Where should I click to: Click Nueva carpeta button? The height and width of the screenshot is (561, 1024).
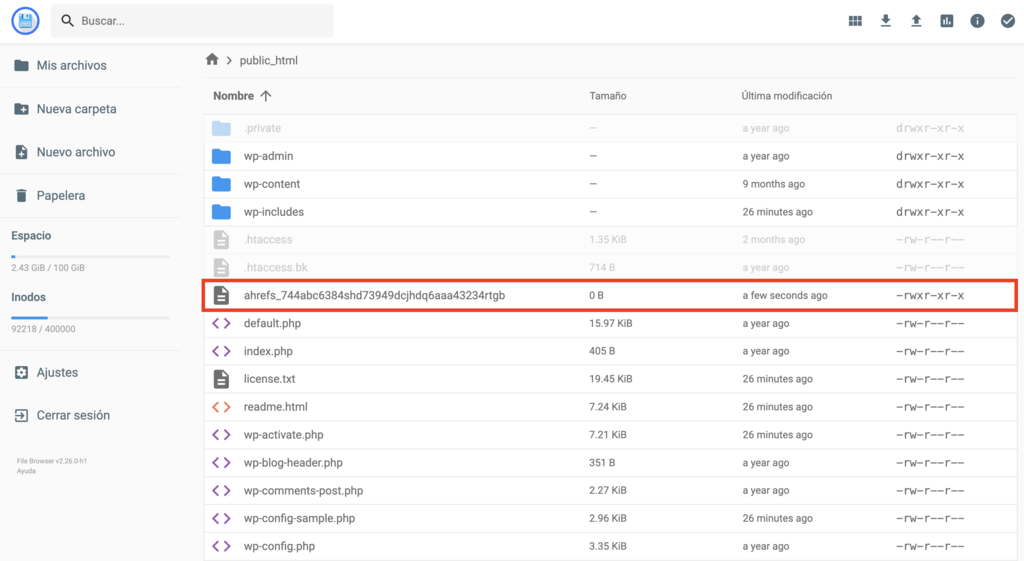(76, 109)
